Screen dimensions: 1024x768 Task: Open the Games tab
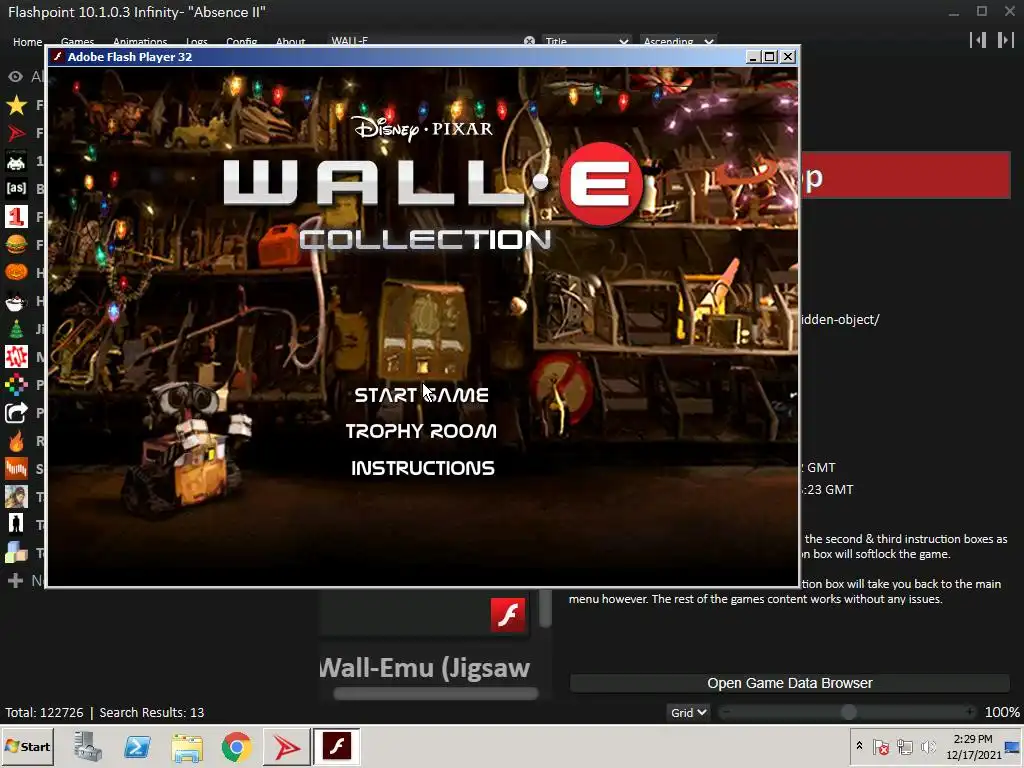[77, 42]
